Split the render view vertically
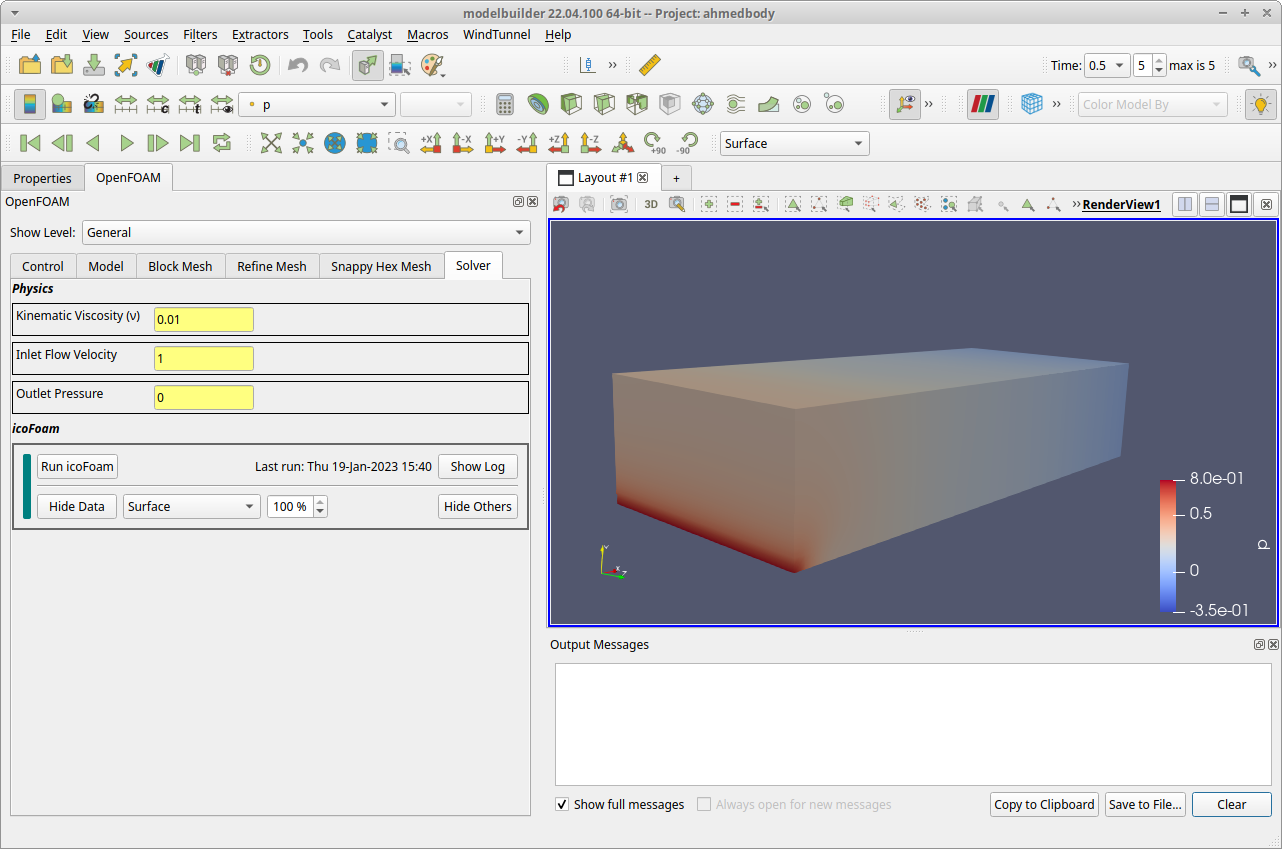Image resolution: width=1282 pixels, height=849 pixels. [x=1212, y=204]
